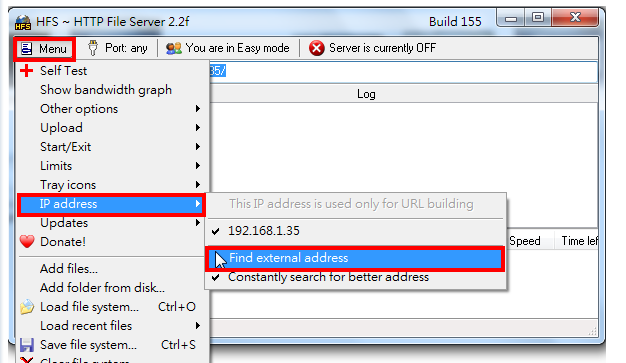Image resolution: width=626 pixels, height=363 pixels.
Task: Open IP address submenu
Action: click(111, 204)
